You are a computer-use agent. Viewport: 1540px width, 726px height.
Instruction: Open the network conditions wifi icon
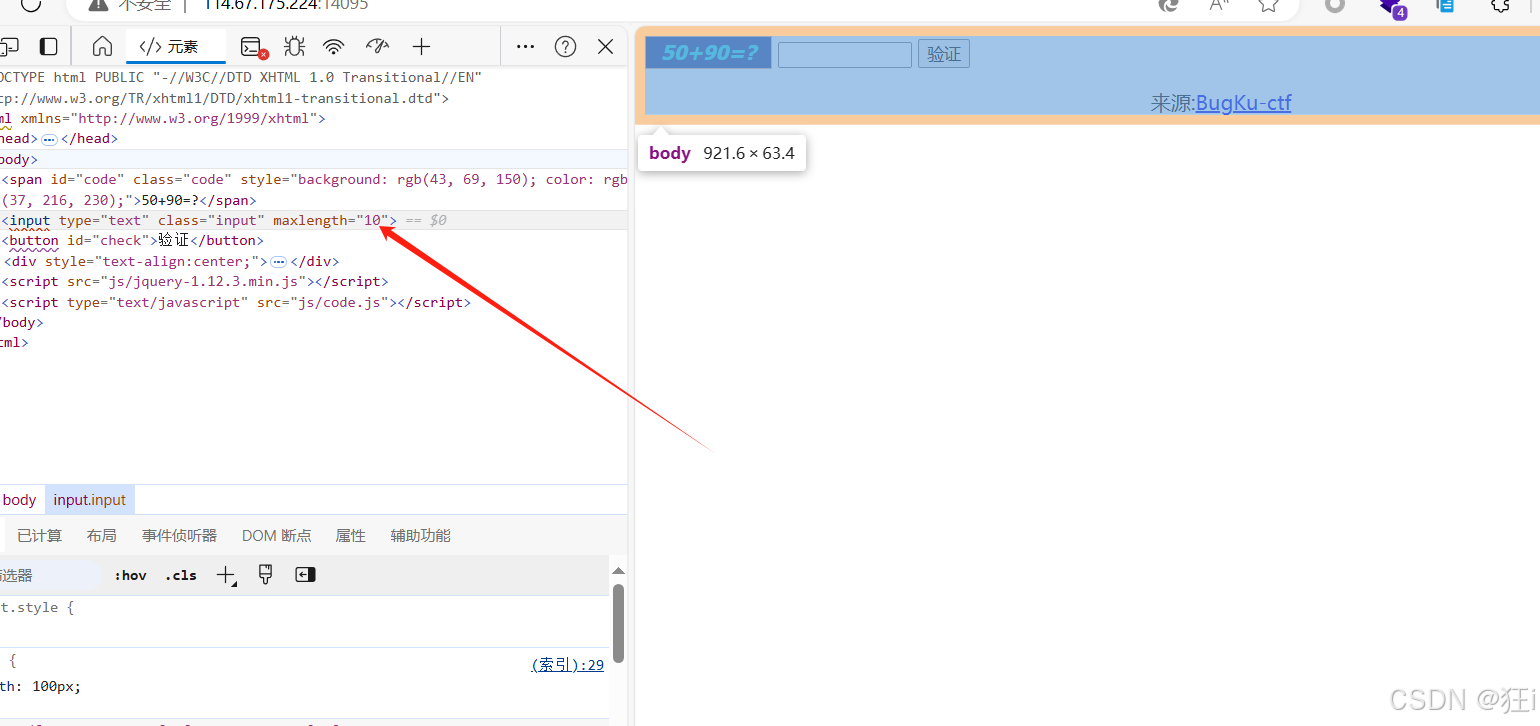(x=333, y=46)
